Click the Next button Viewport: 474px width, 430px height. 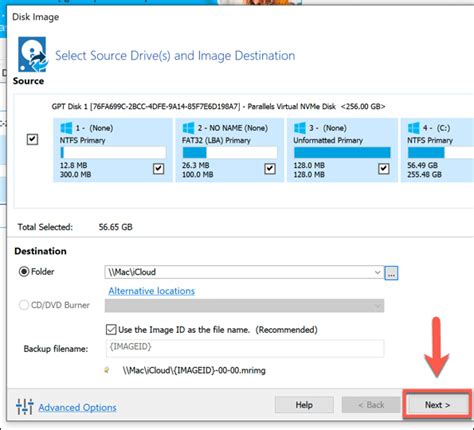click(x=437, y=405)
